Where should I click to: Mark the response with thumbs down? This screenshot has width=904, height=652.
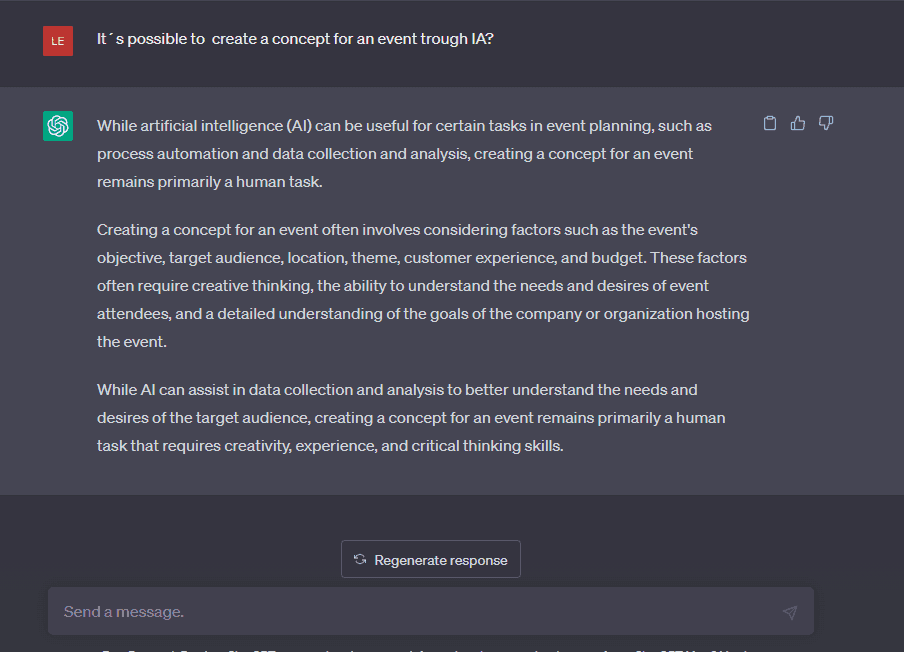(826, 123)
